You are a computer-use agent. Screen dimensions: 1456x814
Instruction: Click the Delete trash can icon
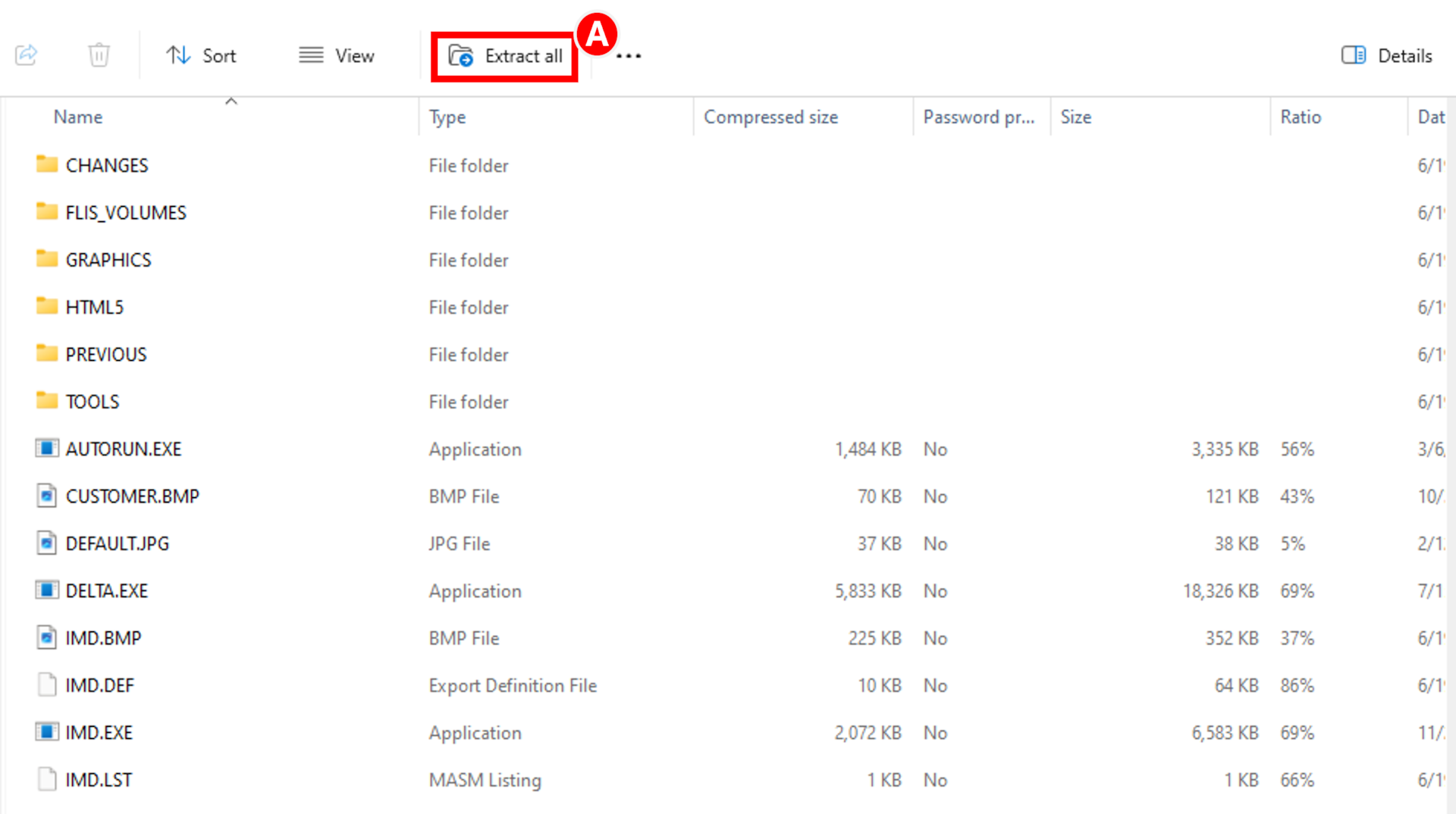tap(99, 55)
